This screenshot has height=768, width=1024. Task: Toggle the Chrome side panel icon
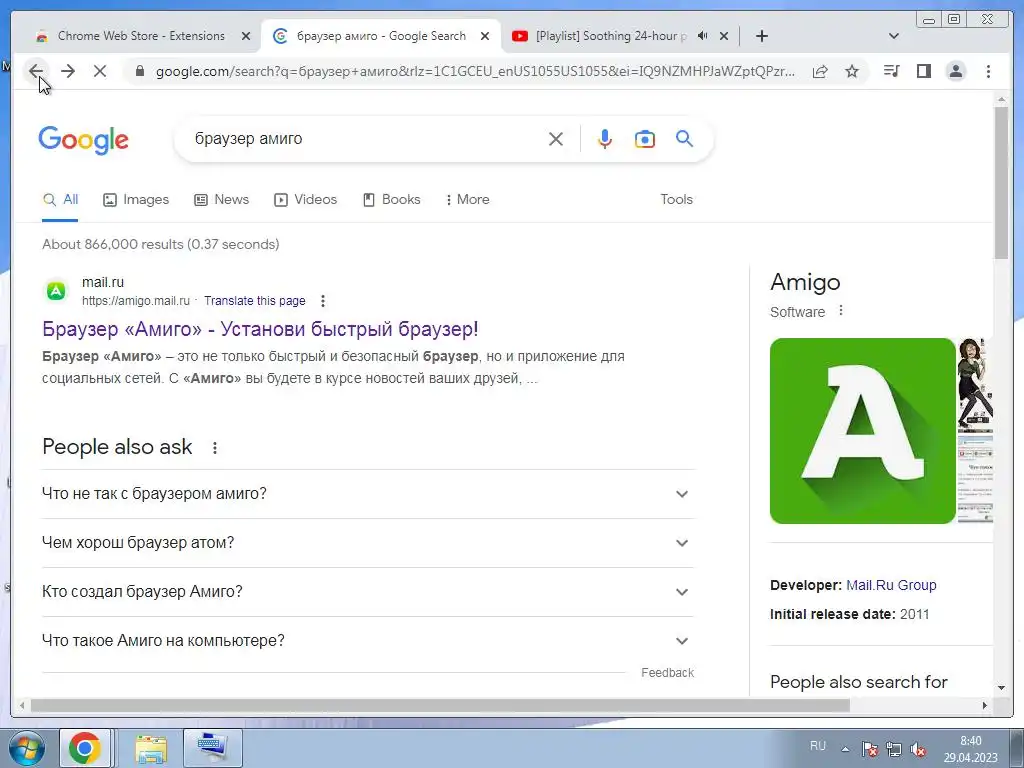923,71
